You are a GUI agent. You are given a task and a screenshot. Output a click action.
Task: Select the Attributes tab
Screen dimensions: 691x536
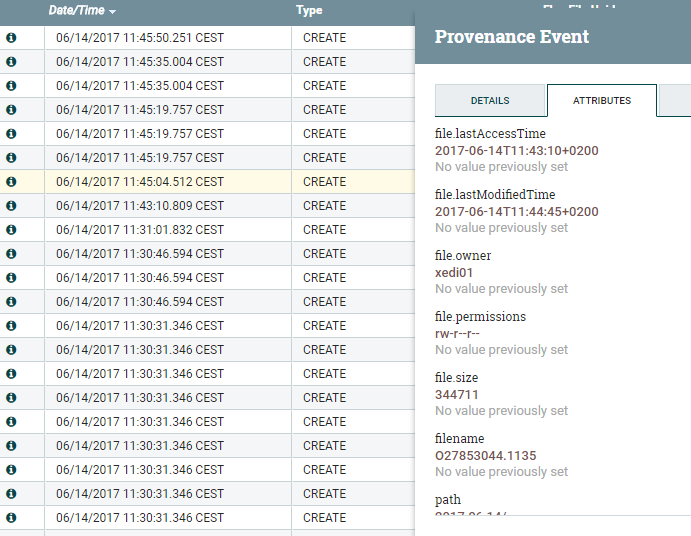click(602, 101)
